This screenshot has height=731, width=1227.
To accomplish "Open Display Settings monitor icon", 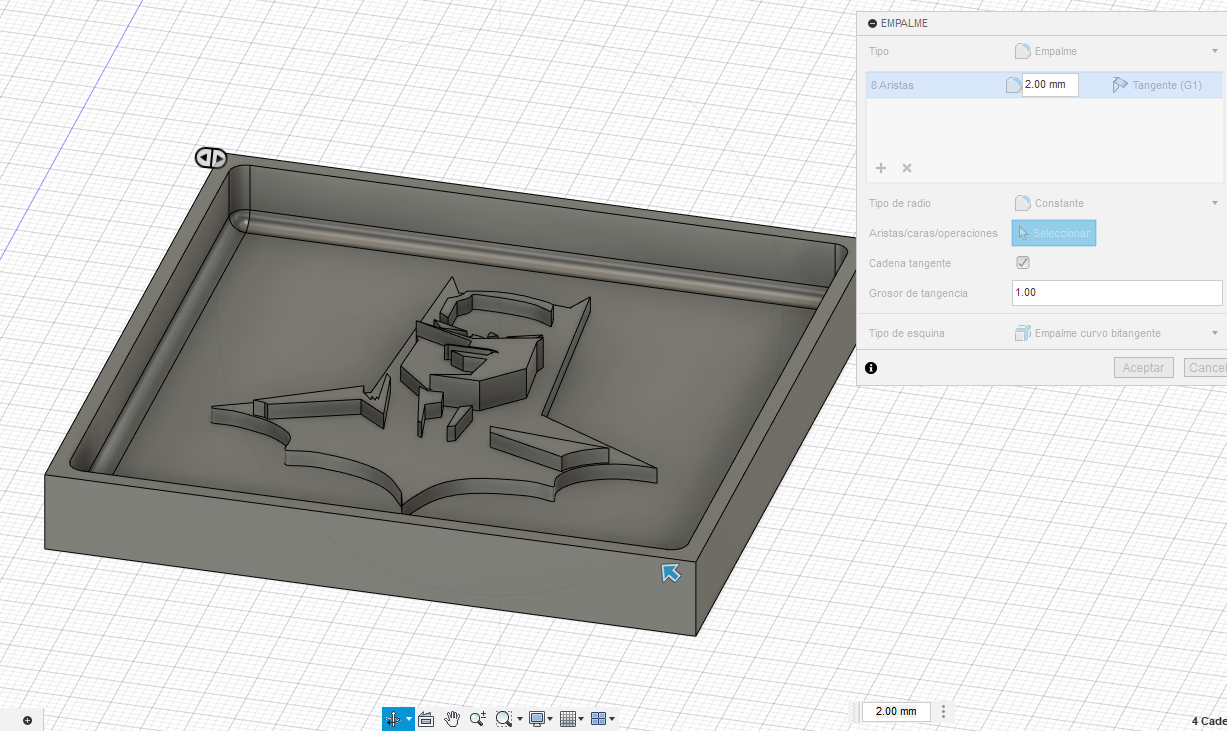I will click(x=537, y=718).
